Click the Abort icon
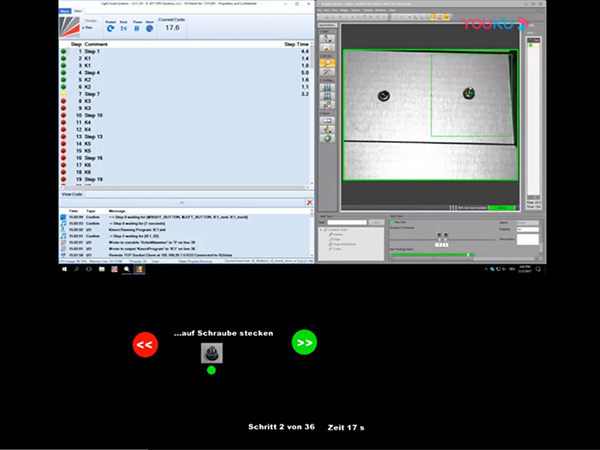Screen dimensions: 600x450 (x=149, y=27)
